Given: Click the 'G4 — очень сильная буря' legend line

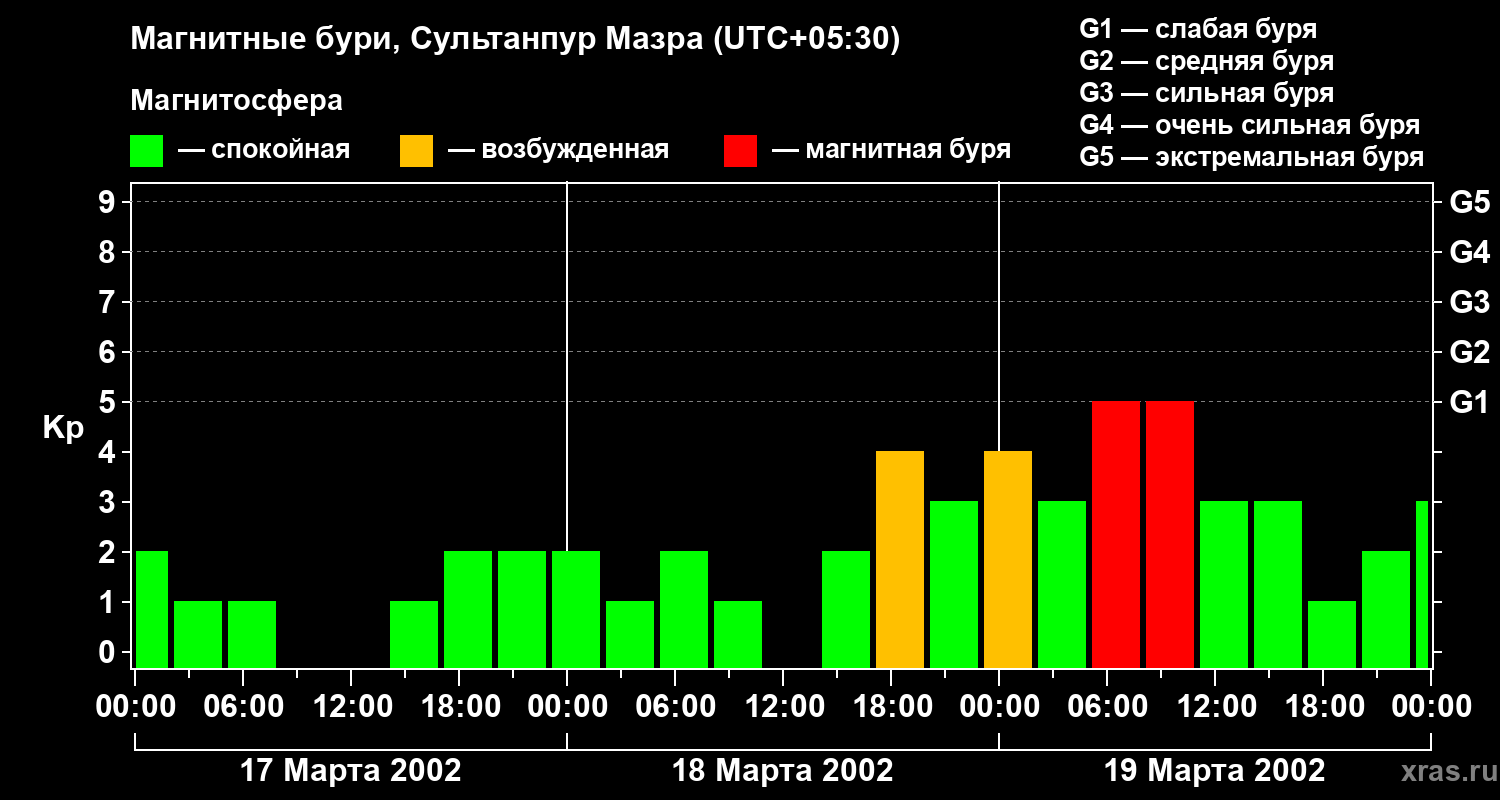Looking at the screenshot, I should pyautogui.click(x=1250, y=125).
